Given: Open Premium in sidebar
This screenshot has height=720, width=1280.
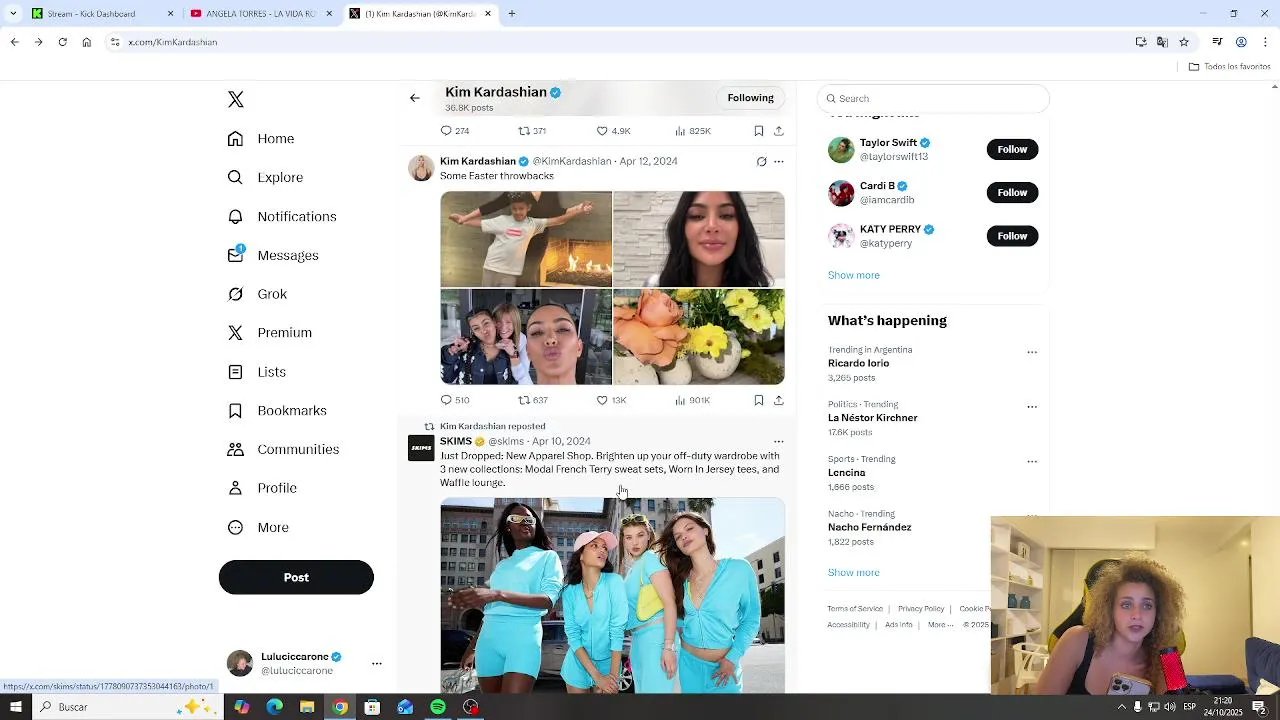Looking at the screenshot, I should coord(270,332).
